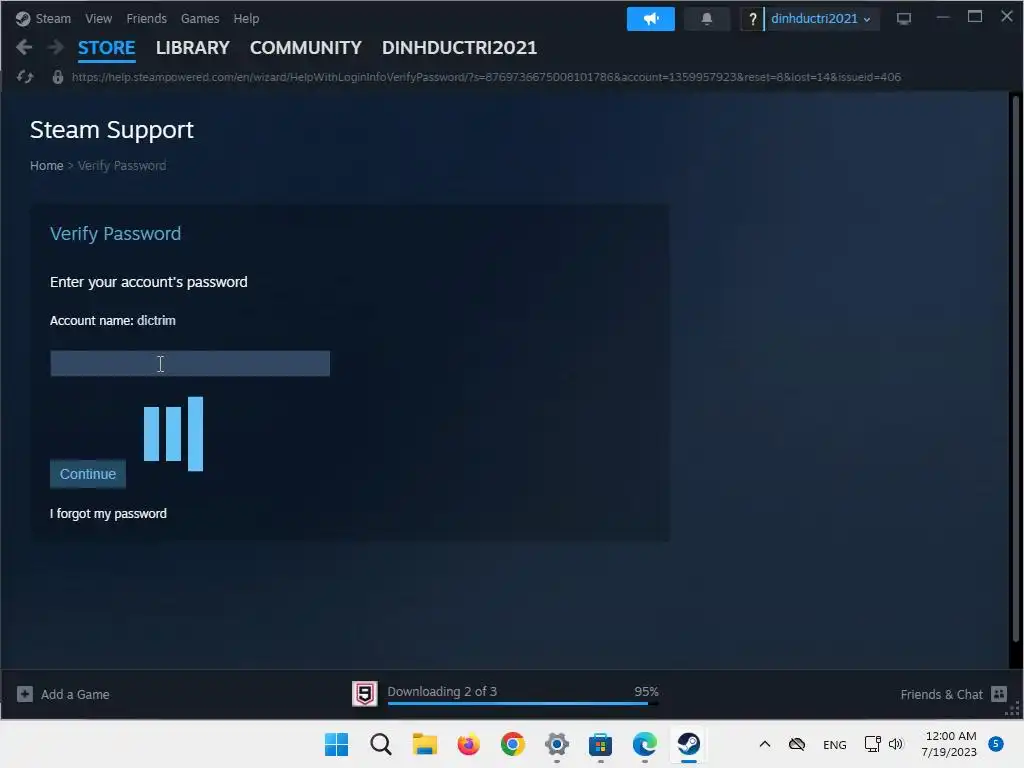The height and width of the screenshot is (768, 1024).
Task: Open the View menu
Action: coord(99,19)
